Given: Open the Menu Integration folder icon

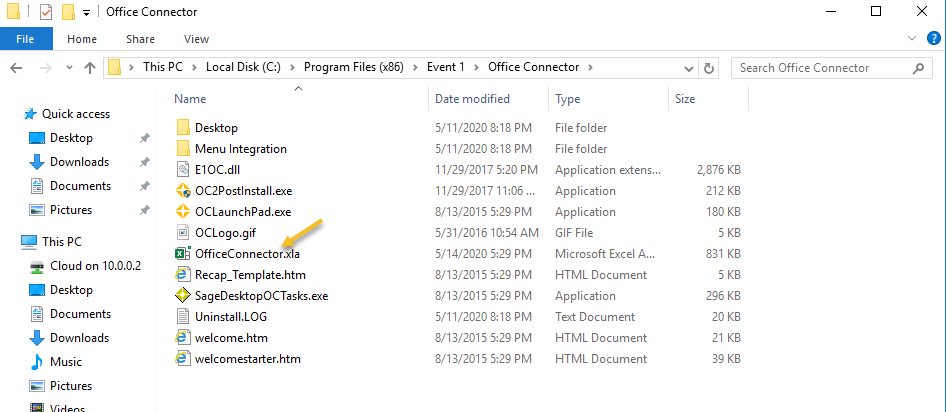Looking at the screenshot, I should pos(183,148).
